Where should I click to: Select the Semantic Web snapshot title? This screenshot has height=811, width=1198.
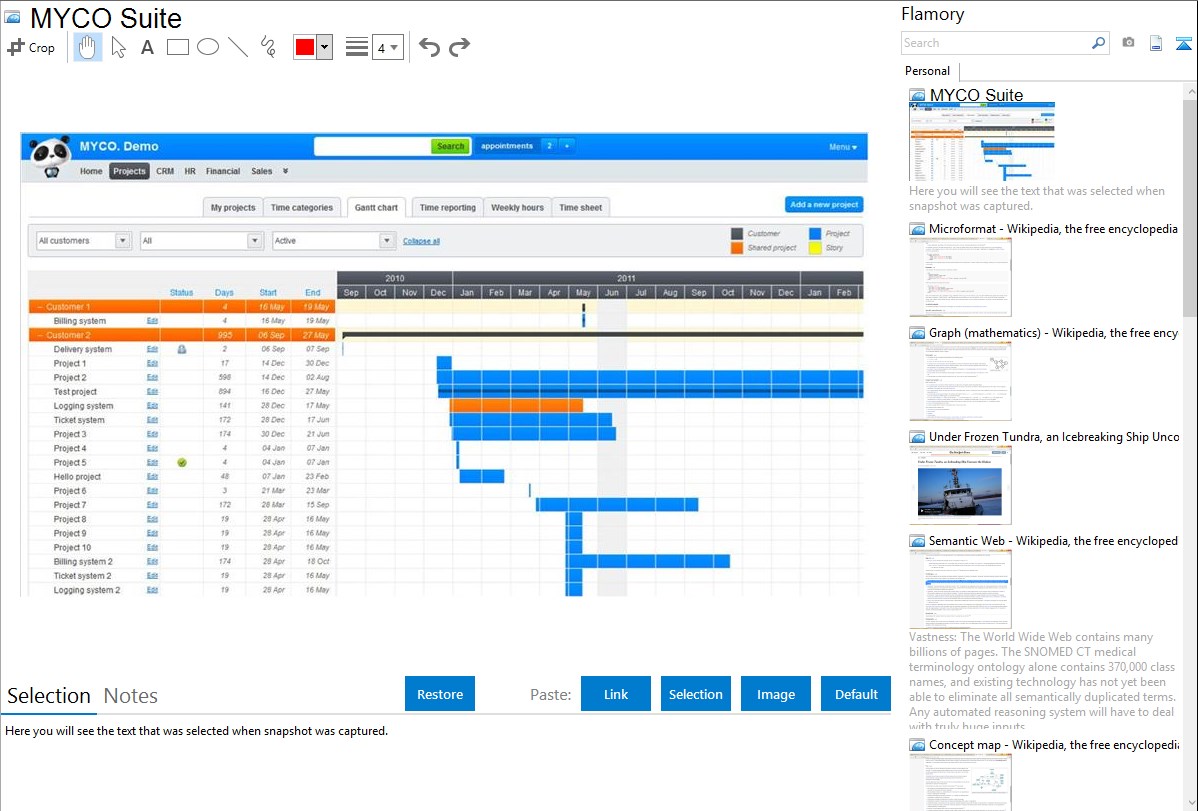coord(1053,540)
